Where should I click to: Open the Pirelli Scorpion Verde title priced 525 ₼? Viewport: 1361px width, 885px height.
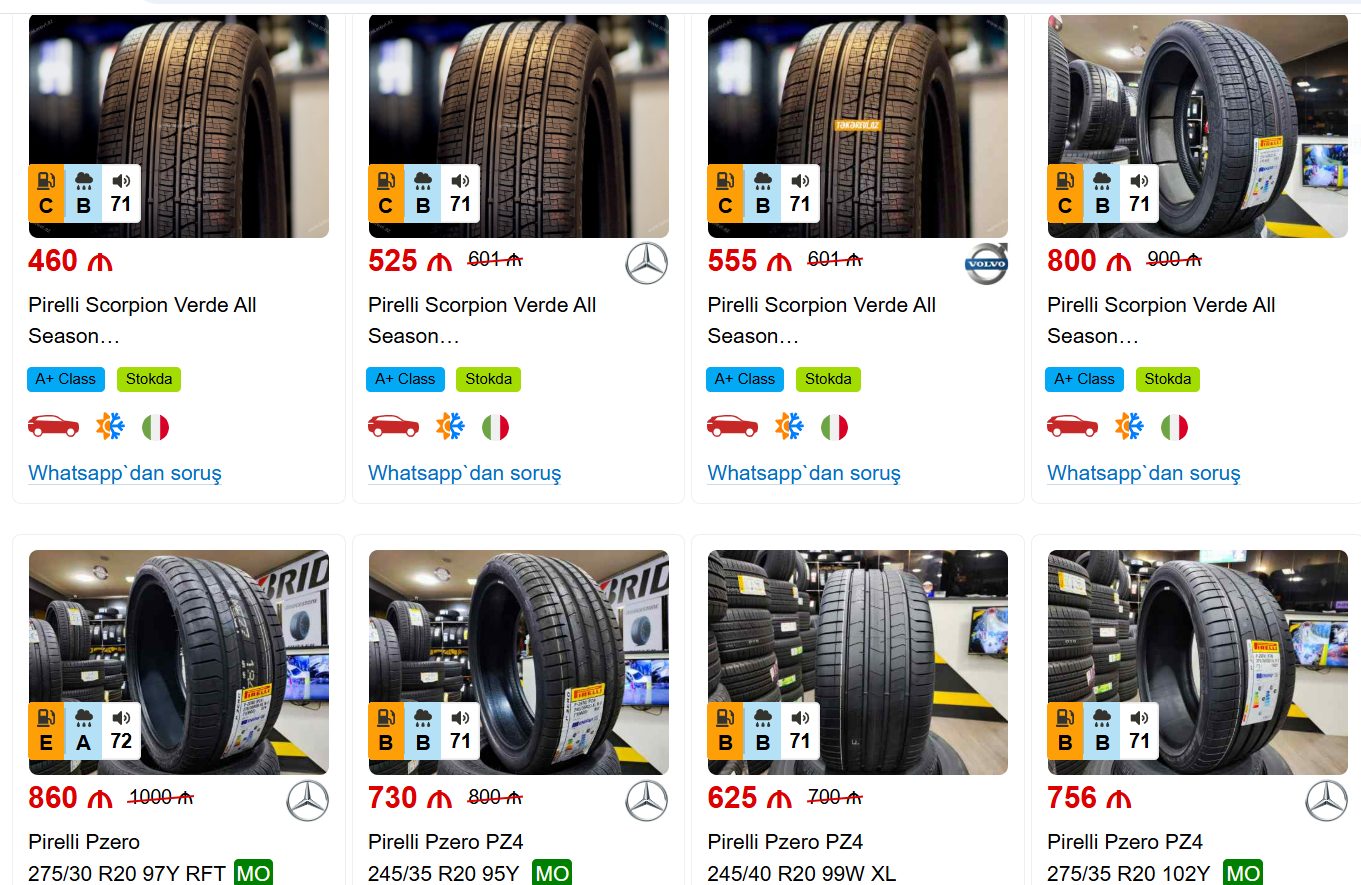(x=482, y=320)
